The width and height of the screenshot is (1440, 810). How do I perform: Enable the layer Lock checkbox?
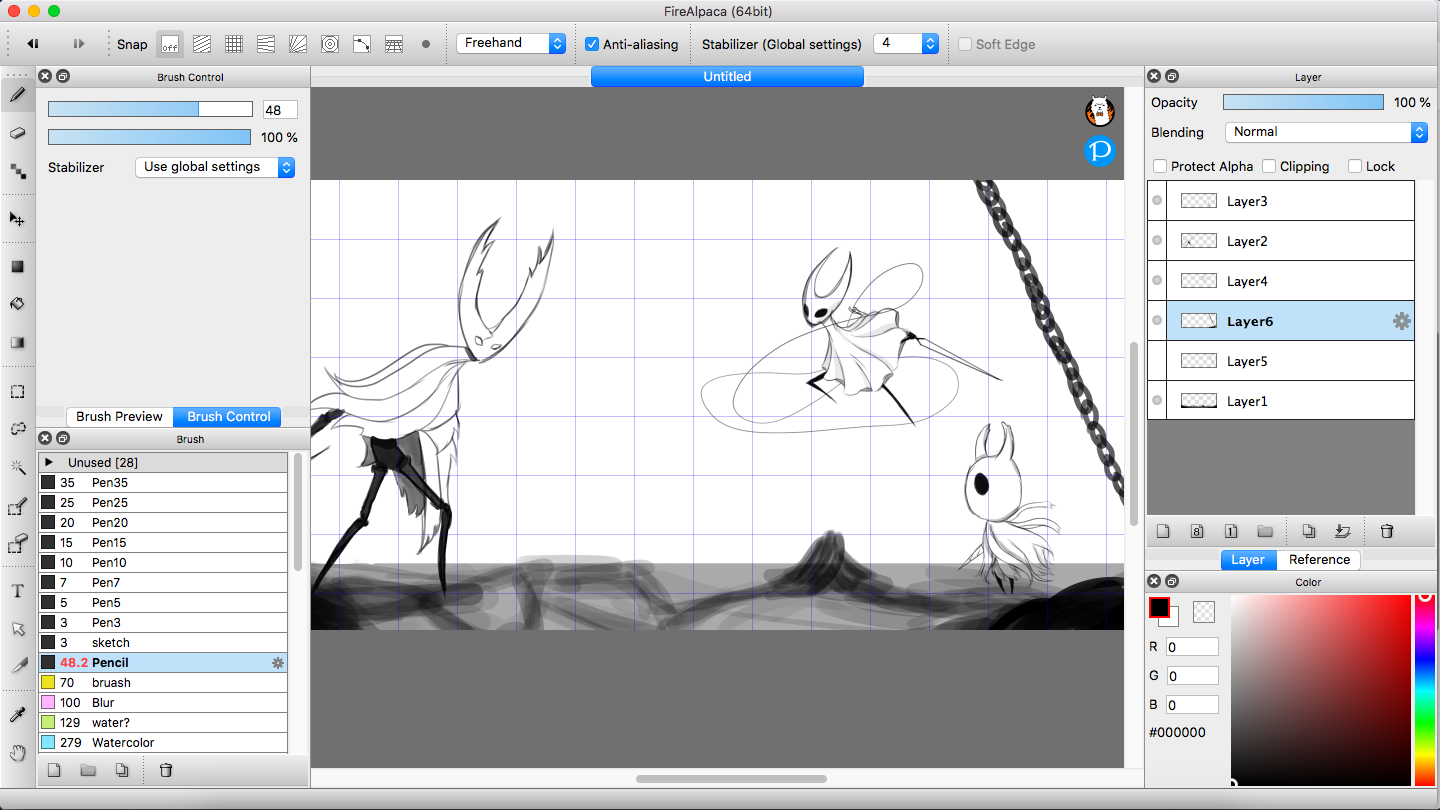click(x=1355, y=166)
